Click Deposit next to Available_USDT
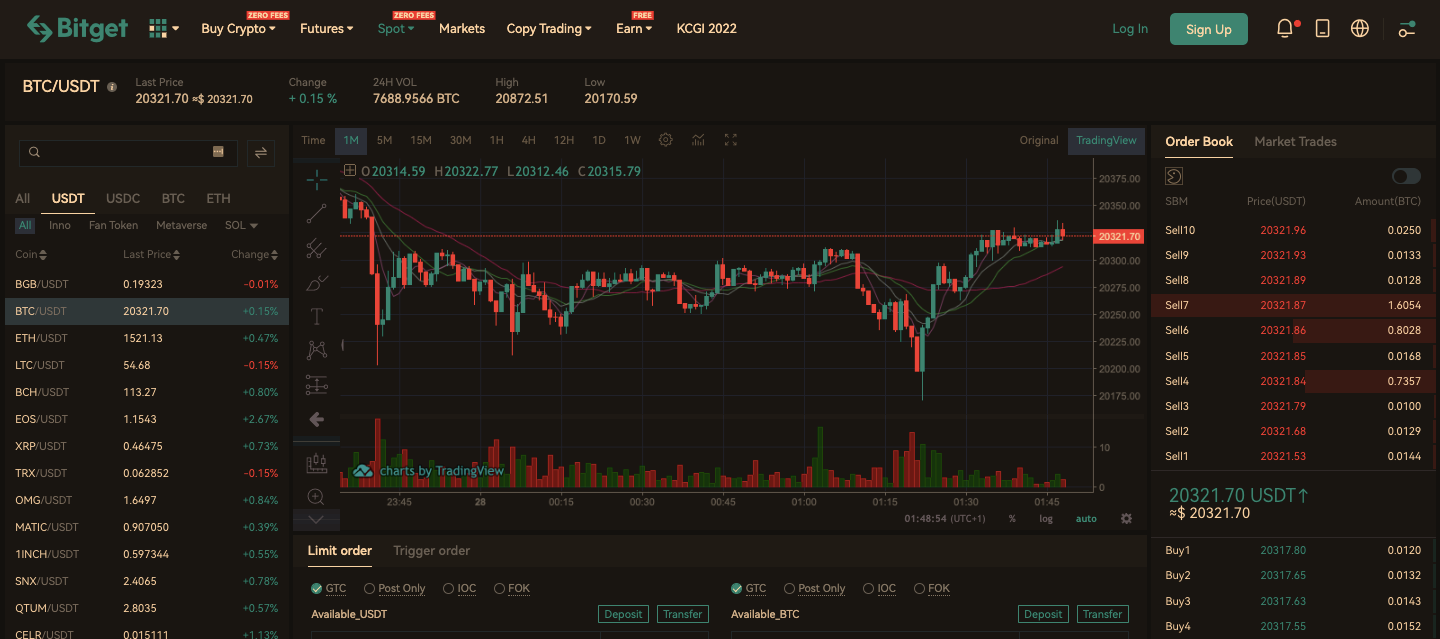 [x=624, y=614]
